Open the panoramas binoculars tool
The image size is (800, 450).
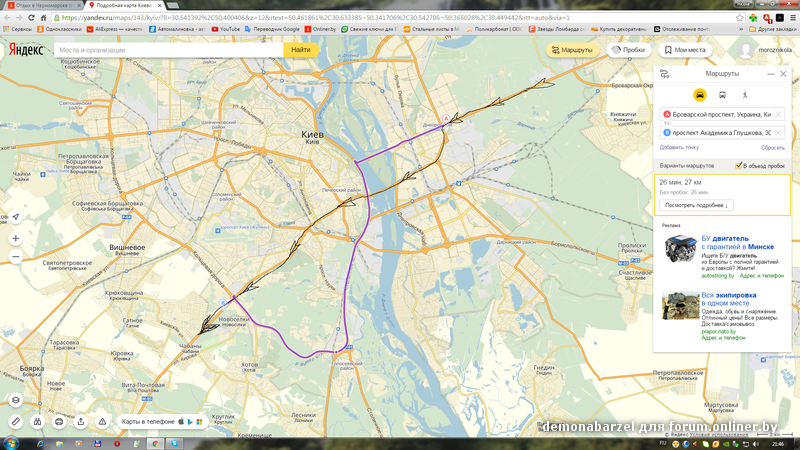pos(37,422)
